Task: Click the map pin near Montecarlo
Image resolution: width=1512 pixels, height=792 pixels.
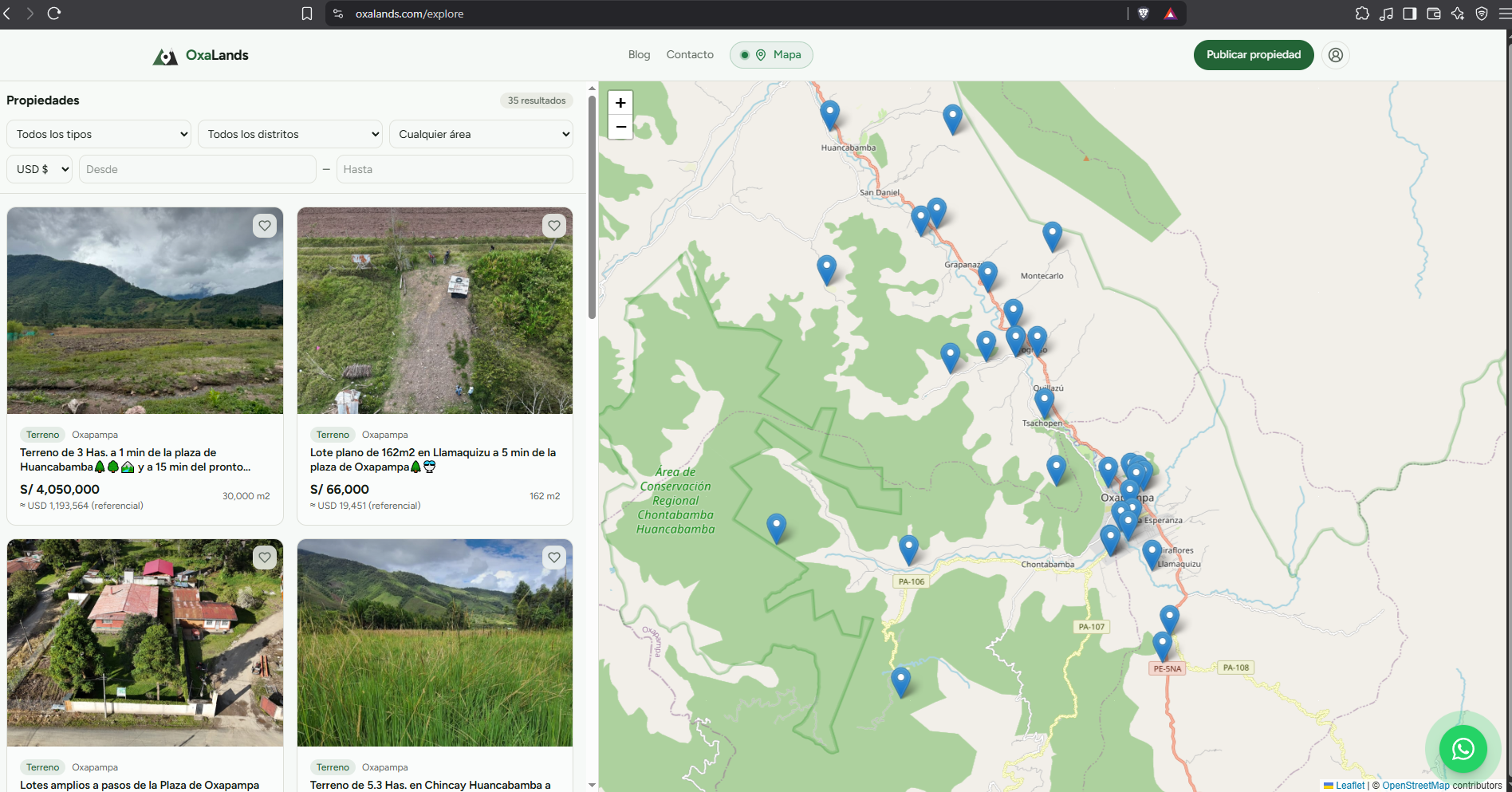Action: click(1053, 237)
